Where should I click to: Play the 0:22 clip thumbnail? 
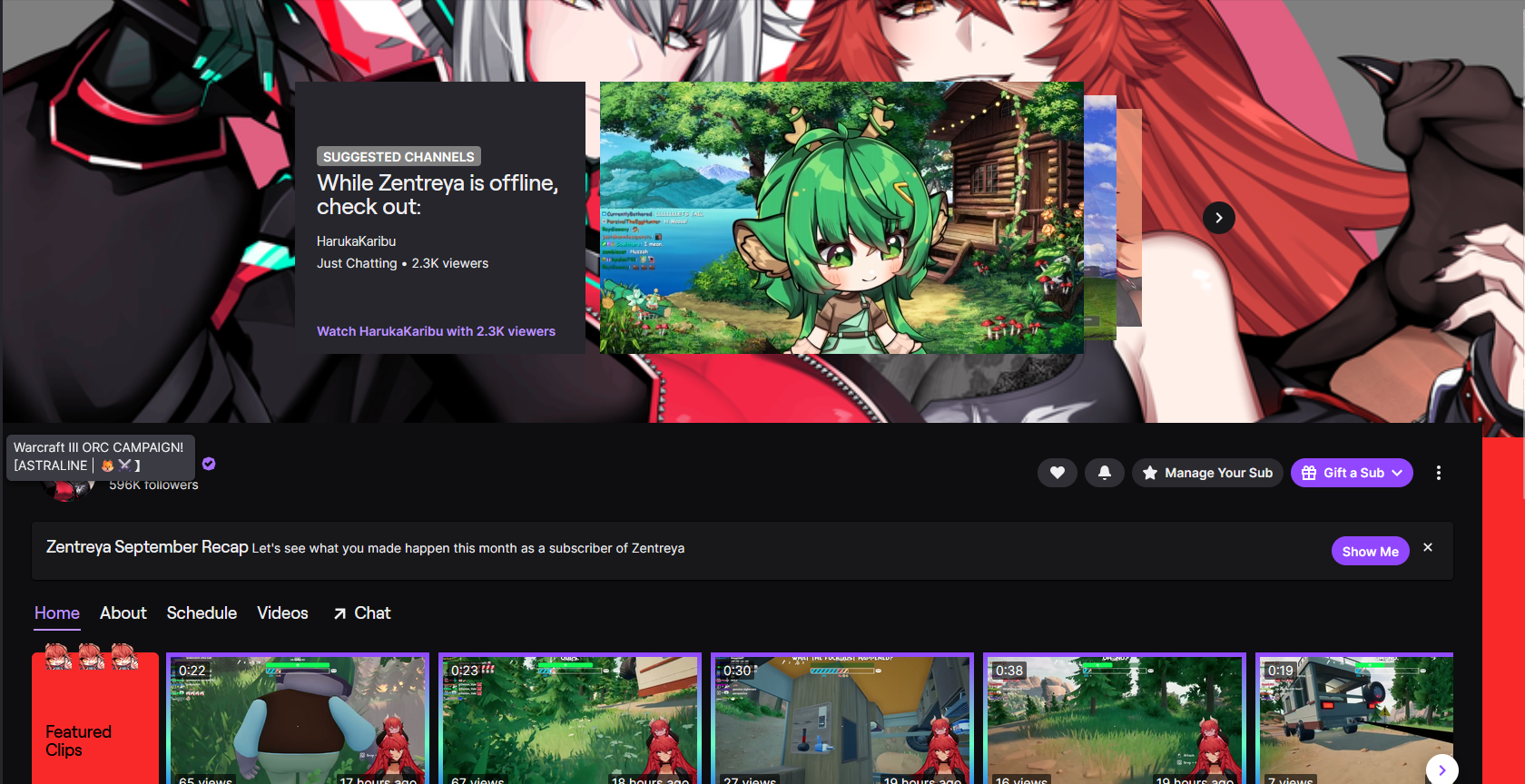[298, 718]
